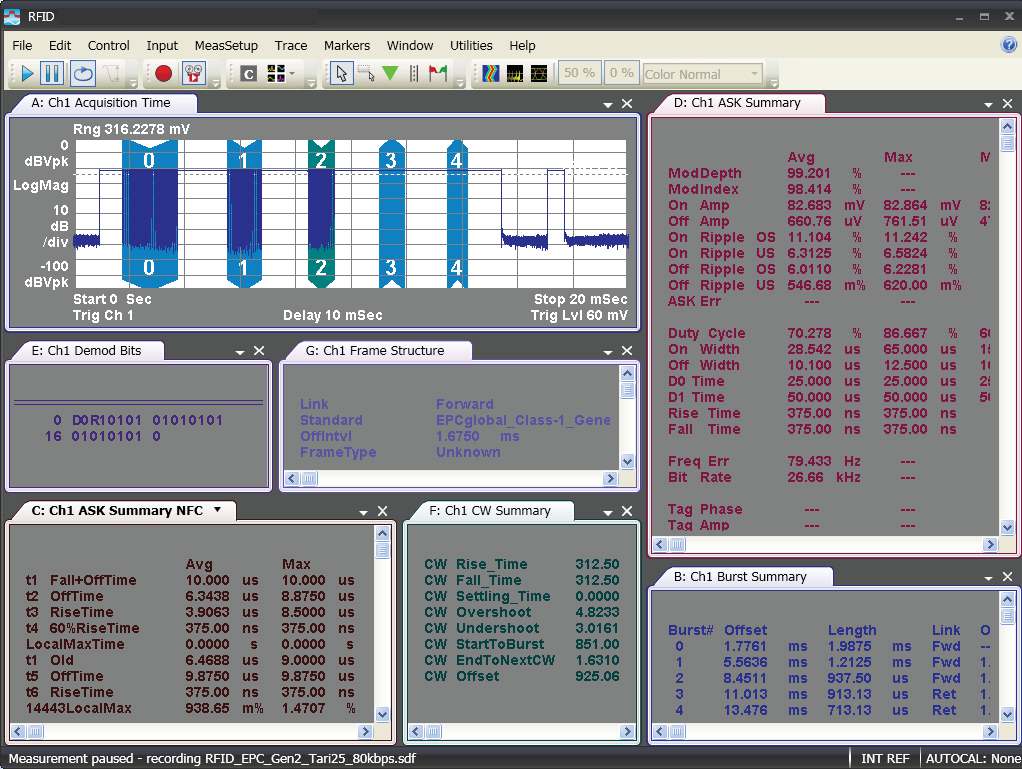This screenshot has height=769, width=1022.
Task: Click burst marker 2 in the acquisition trace
Action: pyautogui.click(x=320, y=160)
